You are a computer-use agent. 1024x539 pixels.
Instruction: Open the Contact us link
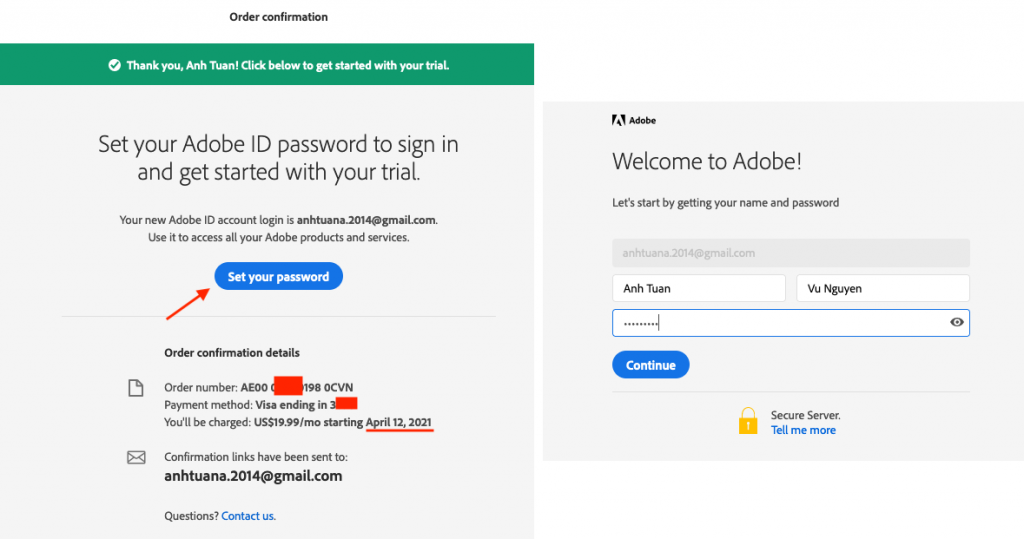(x=248, y=516)
